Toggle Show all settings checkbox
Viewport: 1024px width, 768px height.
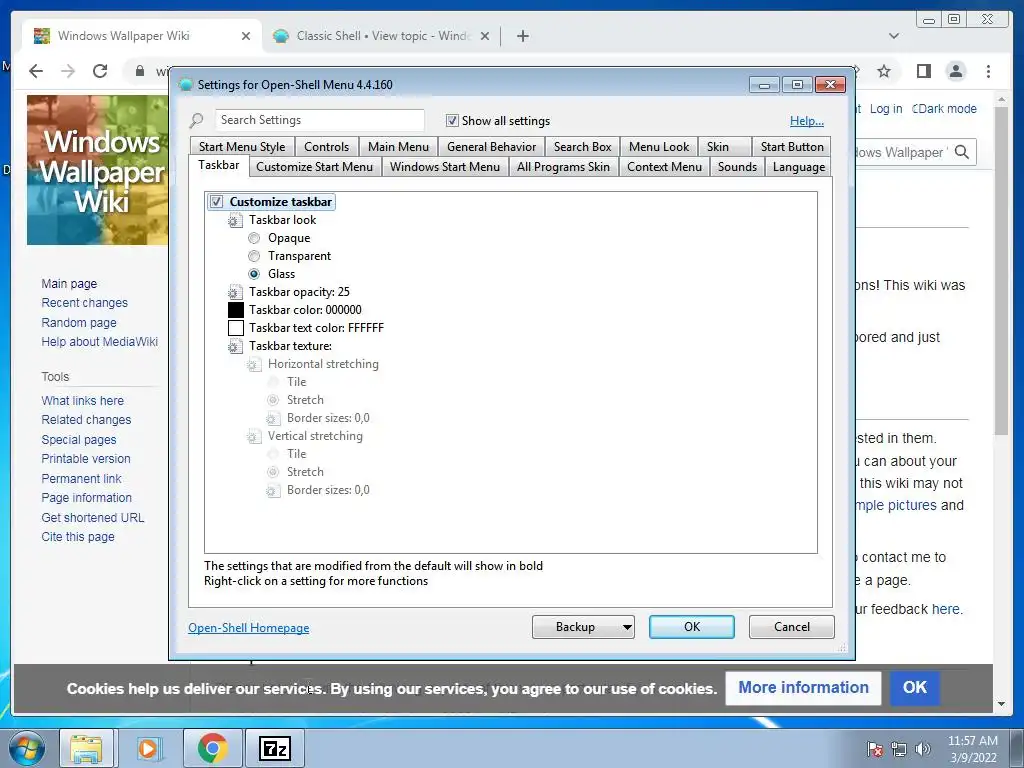pyautogui.click(x=452, y=121)
